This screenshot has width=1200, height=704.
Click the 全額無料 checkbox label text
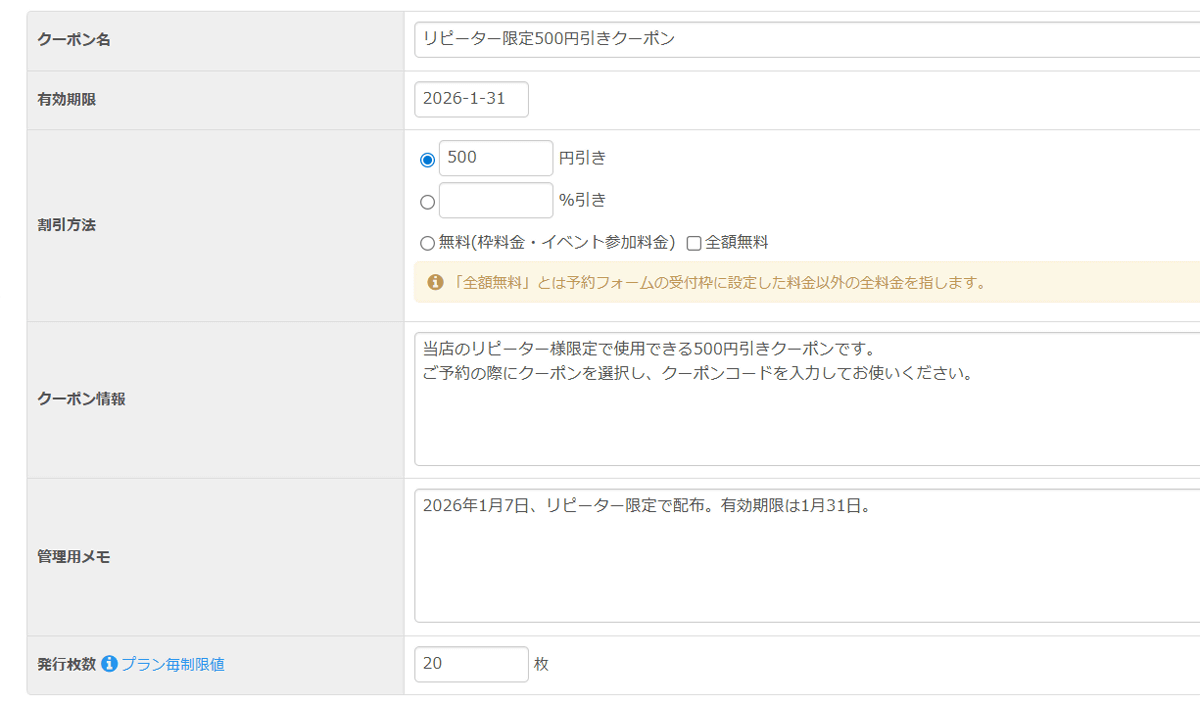click(737, 242)
